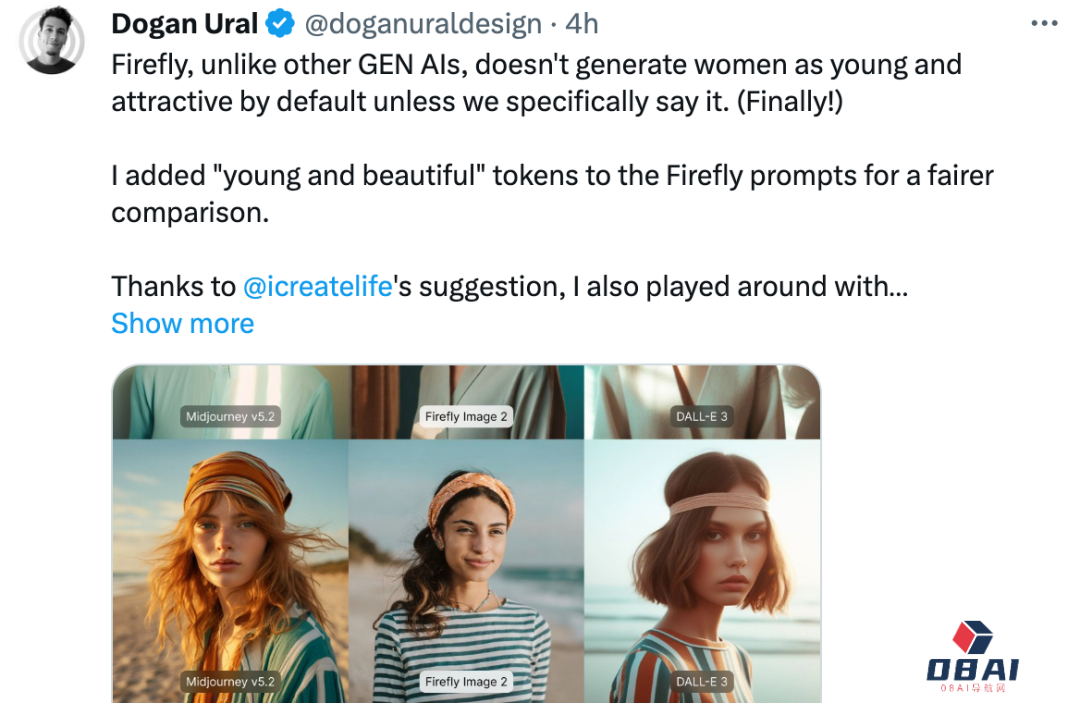Click top Firefly Image 2 label
The height and width of the screenshot is (703, 1080).
466,417
